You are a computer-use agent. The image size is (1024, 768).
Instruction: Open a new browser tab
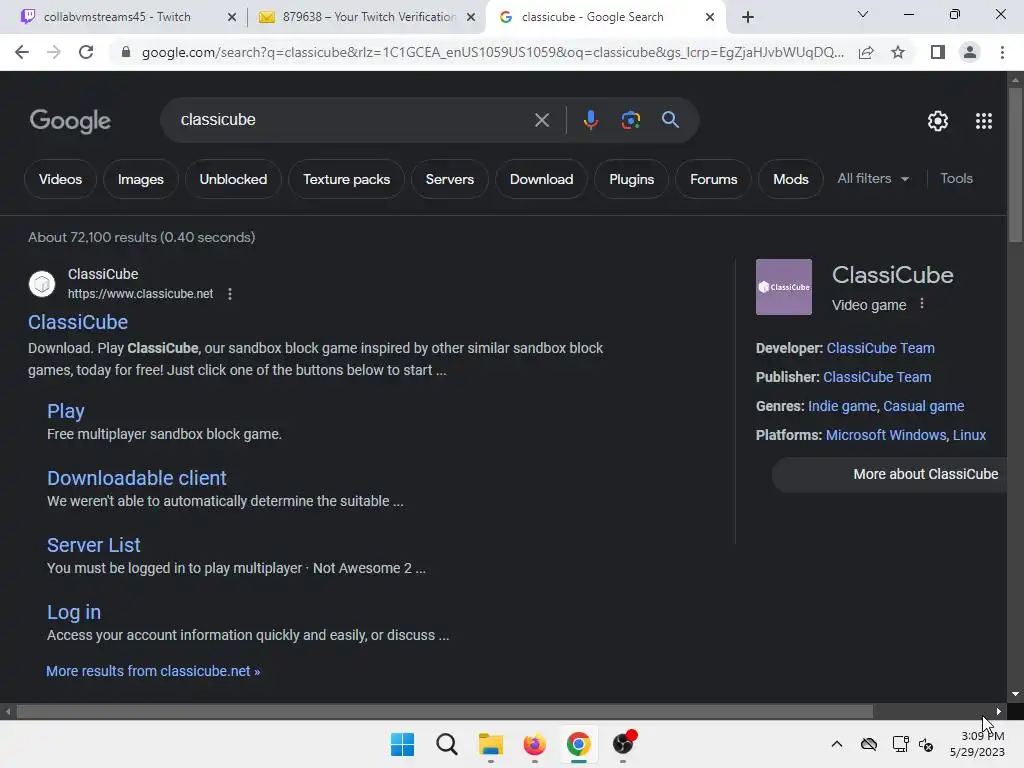tap(748, 17)
